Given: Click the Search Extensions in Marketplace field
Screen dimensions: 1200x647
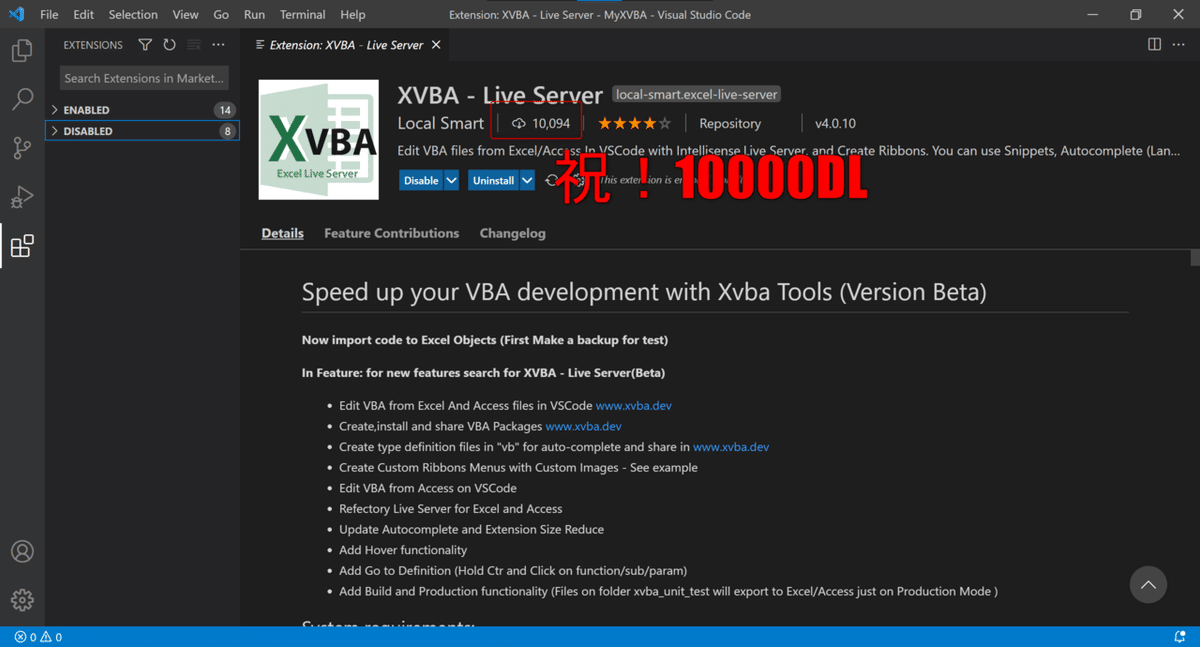Looking at the screenshot, I should (x=144, y=78).
